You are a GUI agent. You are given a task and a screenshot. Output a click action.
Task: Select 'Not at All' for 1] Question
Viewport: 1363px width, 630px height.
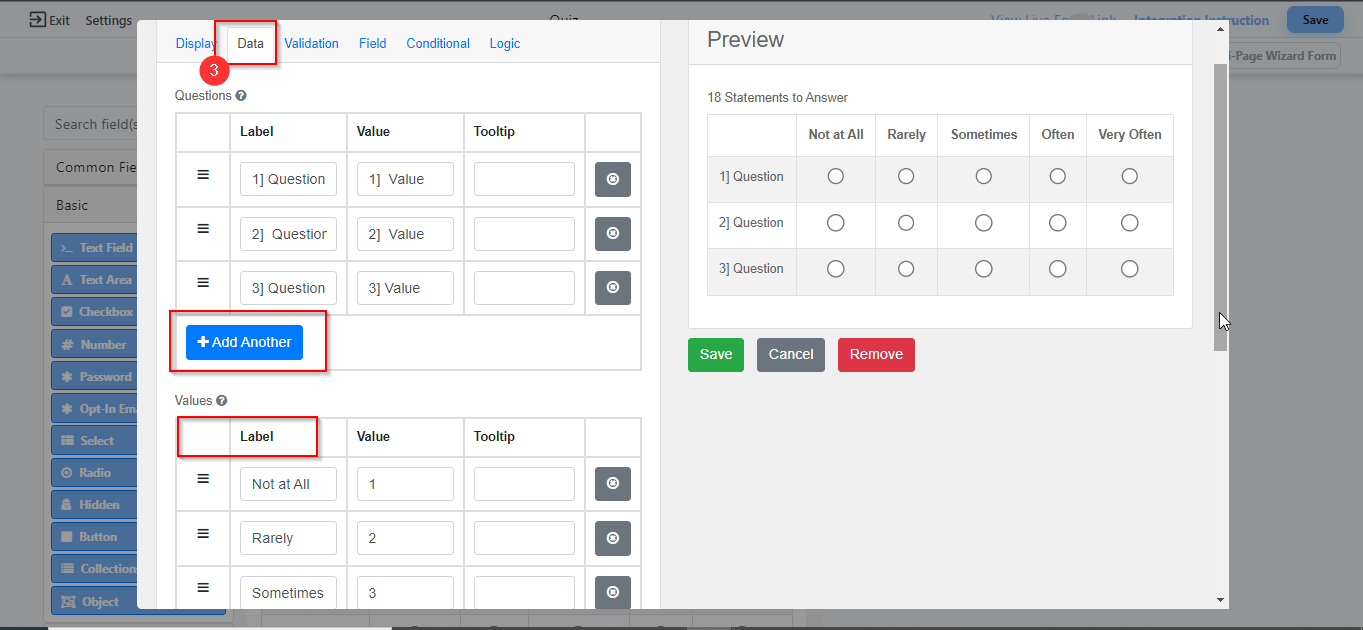coord(836,176)
